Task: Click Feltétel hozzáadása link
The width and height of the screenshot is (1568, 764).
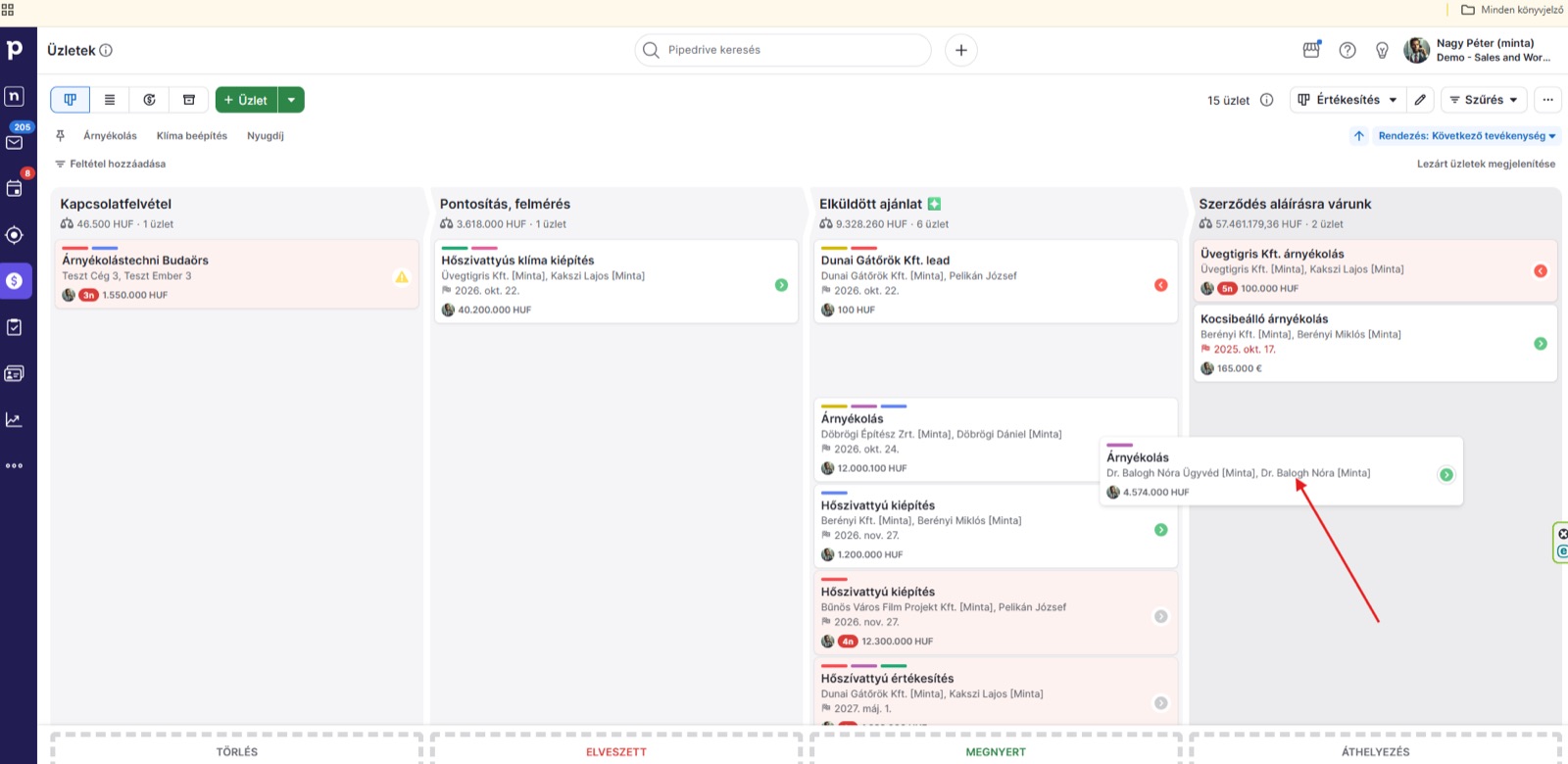Action: click(x=111, y=164)
